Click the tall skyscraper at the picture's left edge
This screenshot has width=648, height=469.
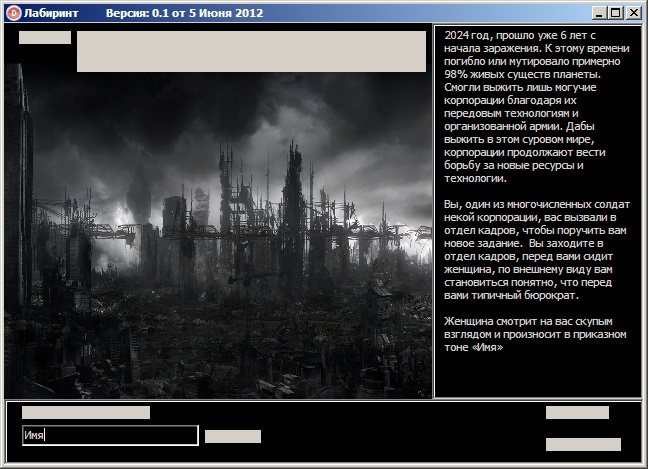click(x=19, y=186)
